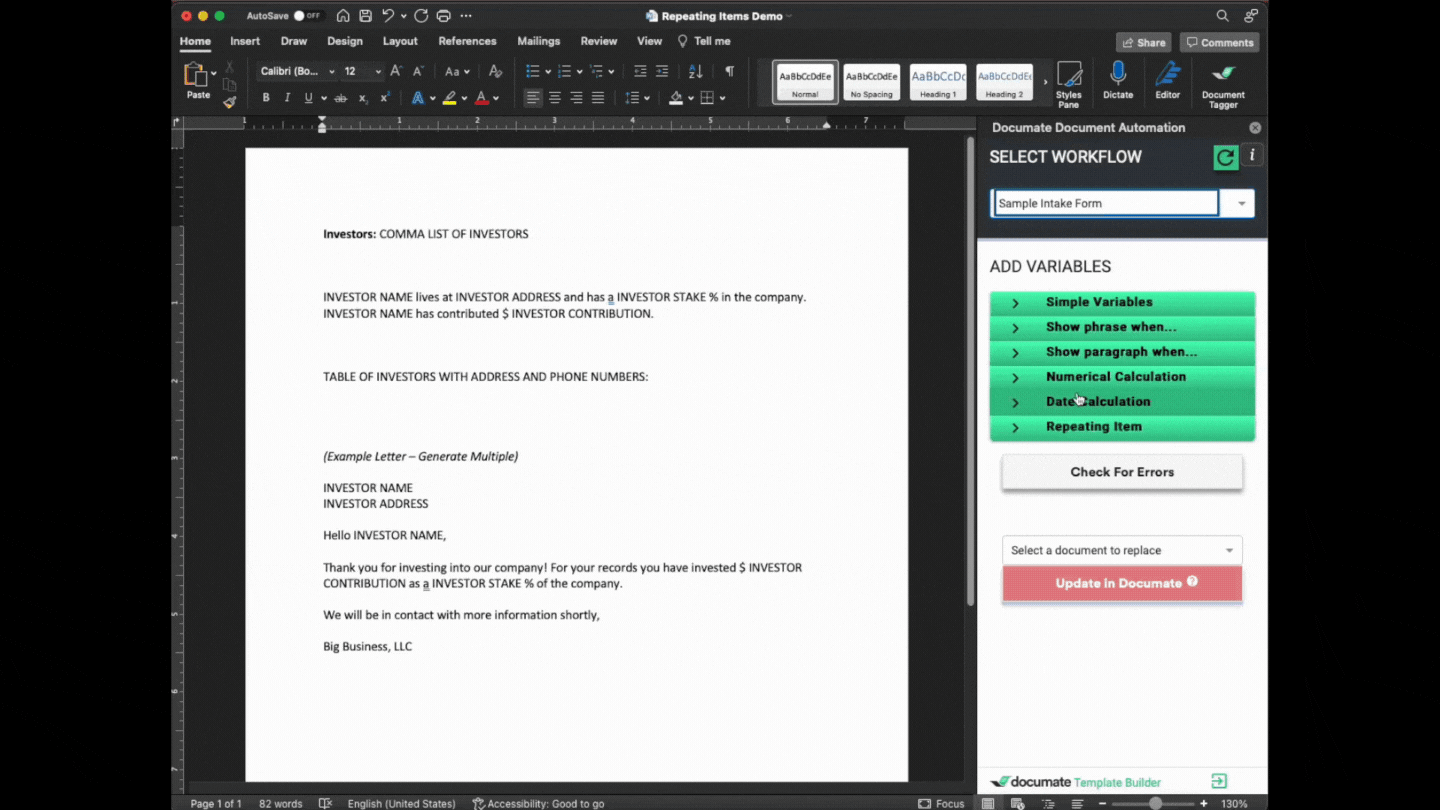Refresh workflows in Documate panel

1225,157
